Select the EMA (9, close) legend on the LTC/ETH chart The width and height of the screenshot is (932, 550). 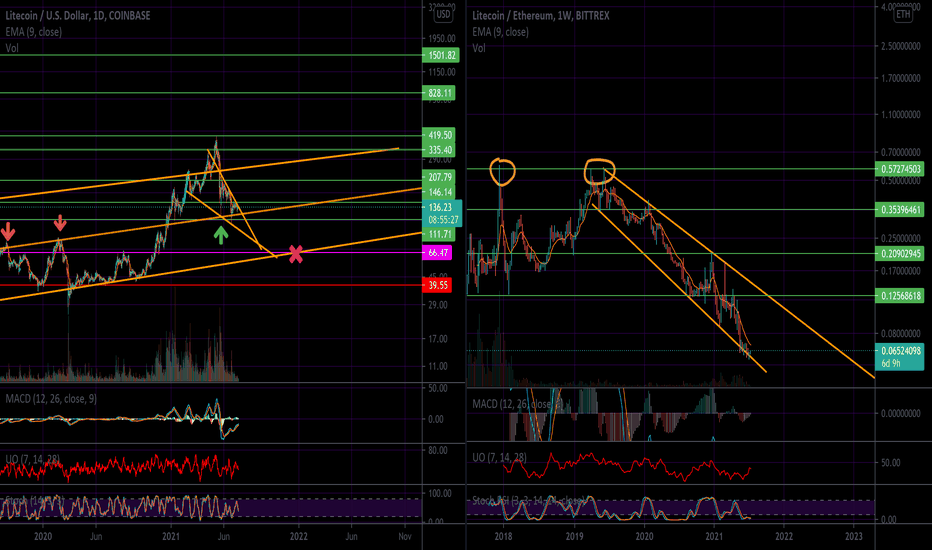coord(500,32)
